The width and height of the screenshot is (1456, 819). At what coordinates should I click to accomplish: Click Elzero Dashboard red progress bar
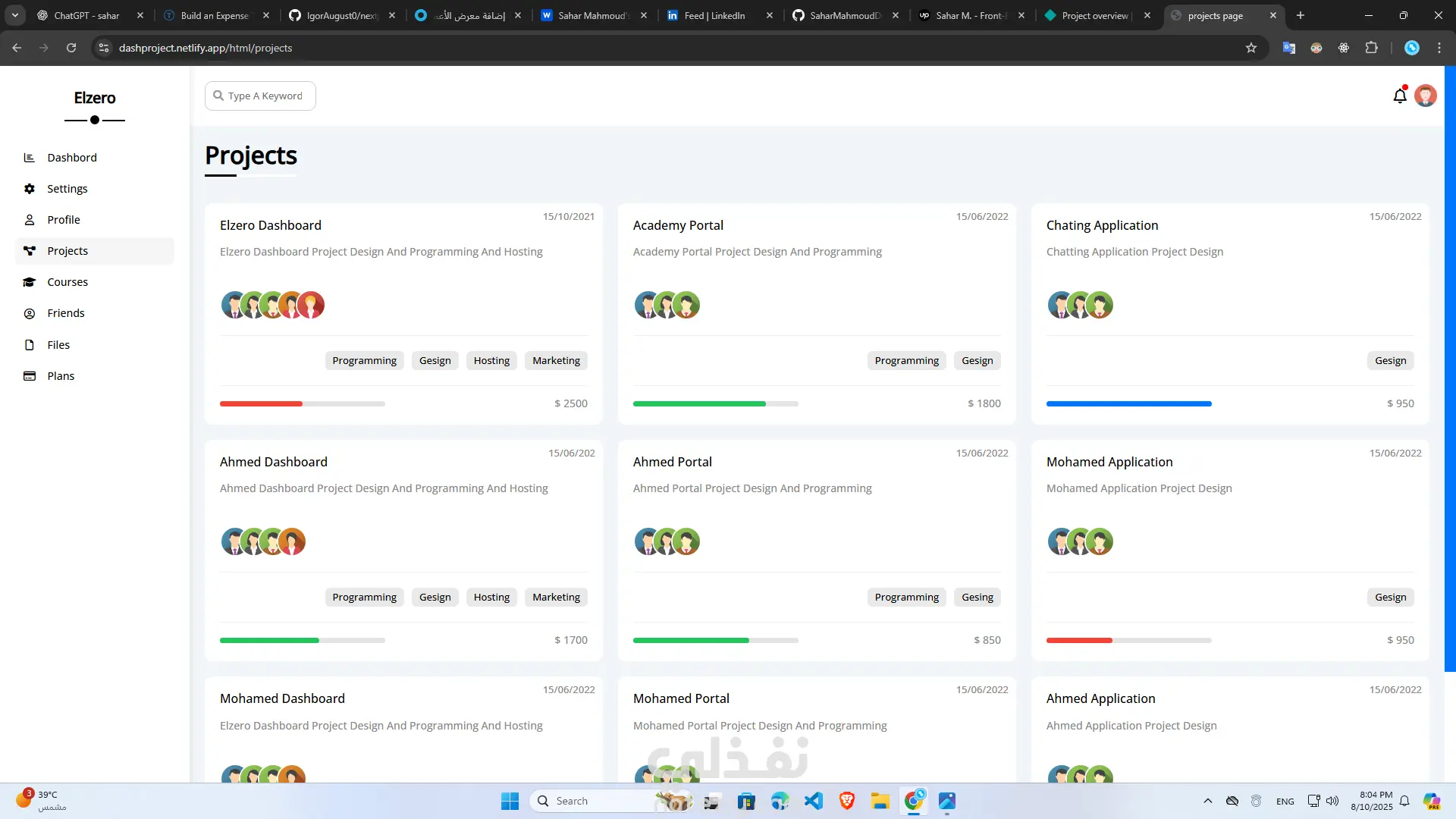[x=261, y=404]
